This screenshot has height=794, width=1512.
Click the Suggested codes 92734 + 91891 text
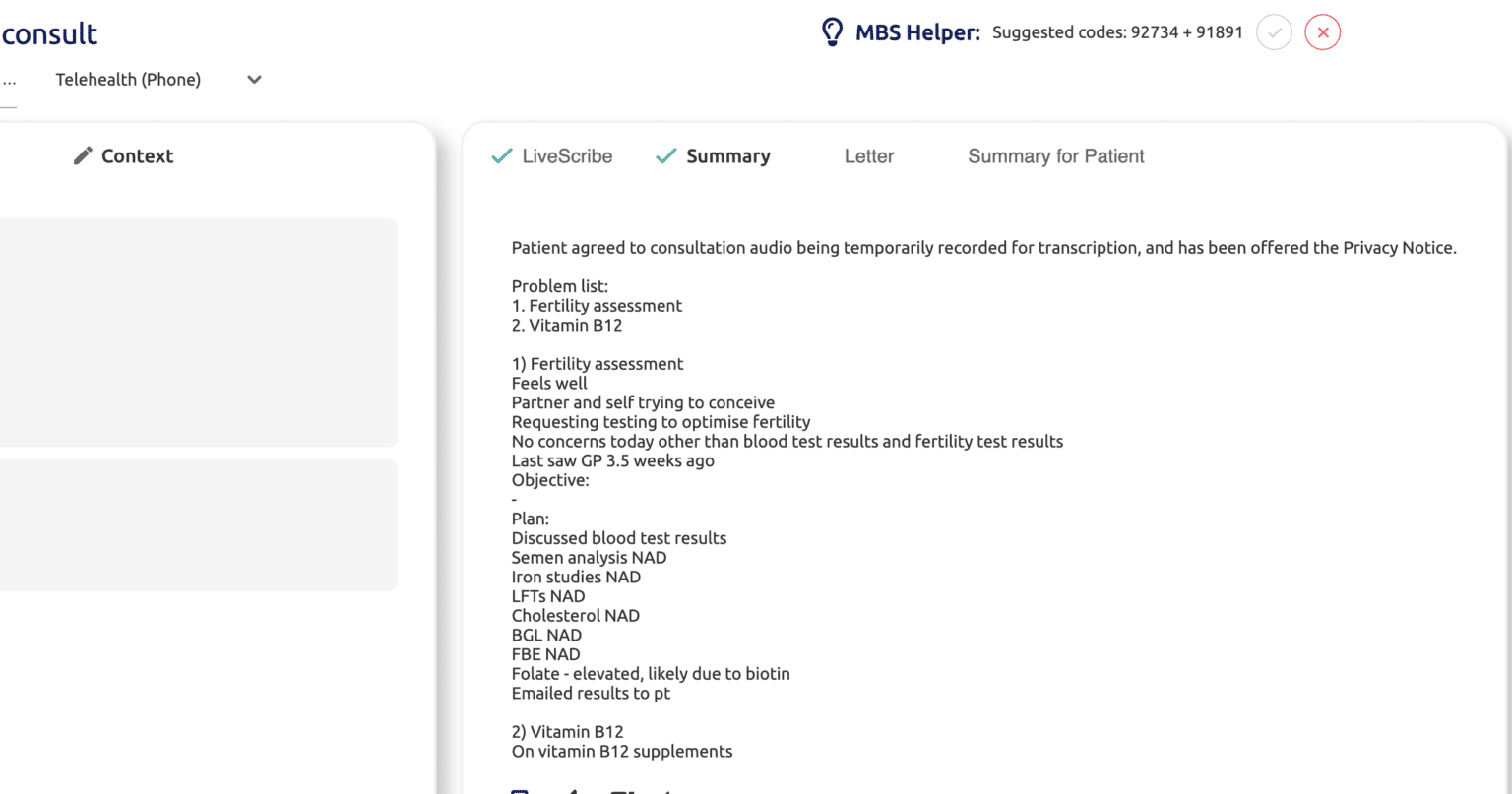[x=1117, y=32]
